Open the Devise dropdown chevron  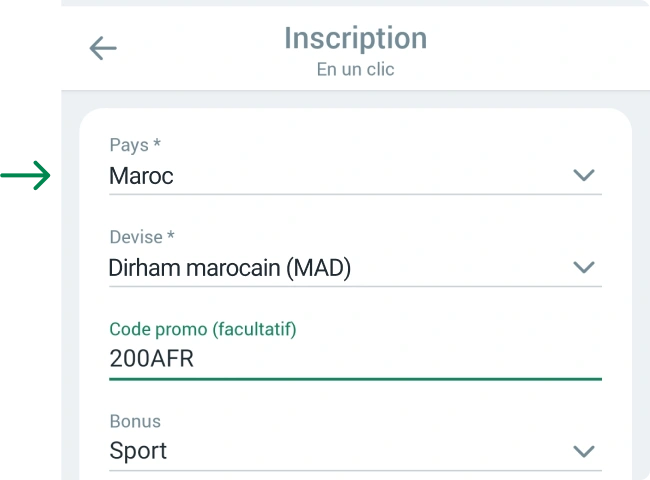tap(583, 267)
